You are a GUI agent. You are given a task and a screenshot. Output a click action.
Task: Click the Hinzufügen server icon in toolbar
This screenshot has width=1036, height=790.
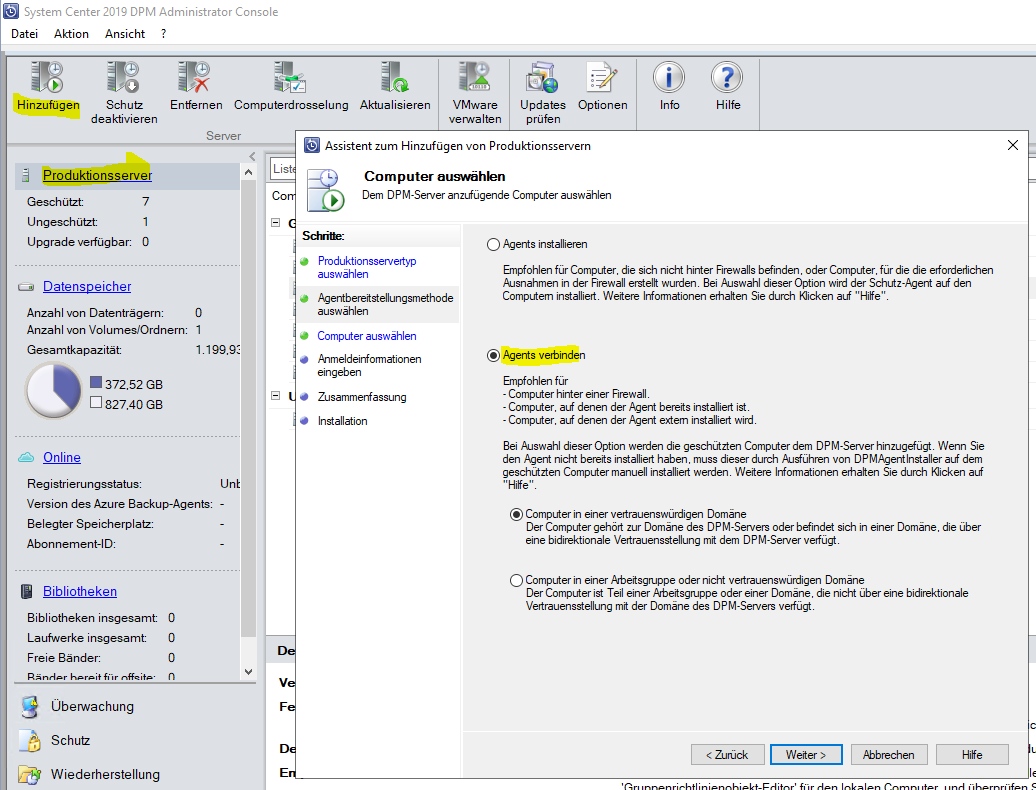coord(48,77)
